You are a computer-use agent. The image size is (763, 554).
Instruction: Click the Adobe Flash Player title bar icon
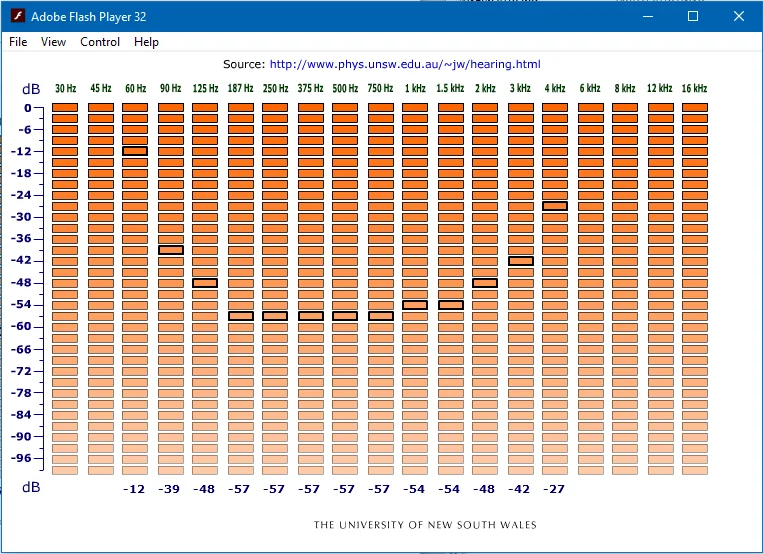click(18, 16)
